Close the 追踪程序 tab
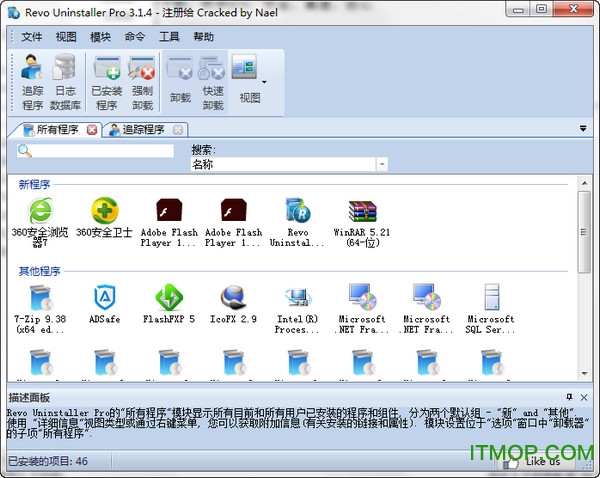 178,130
